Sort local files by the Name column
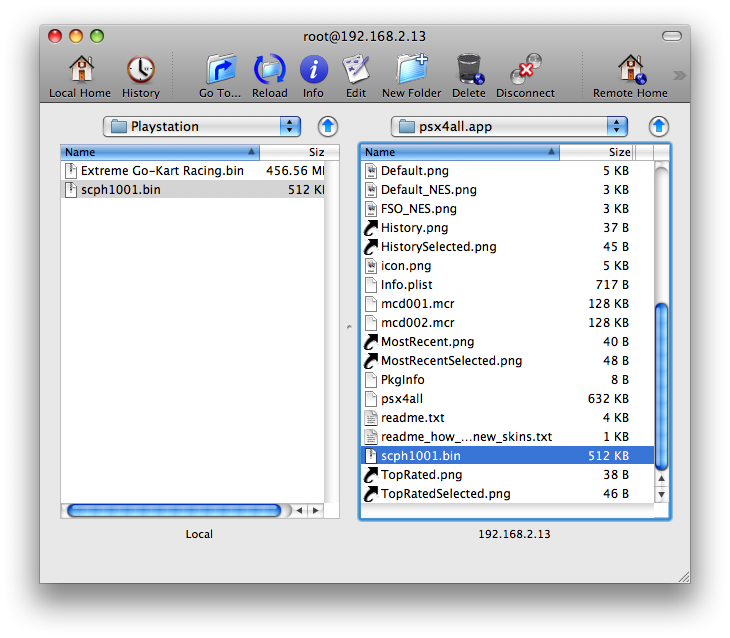The height and width of the screenshot is (638, 730). 160,152
